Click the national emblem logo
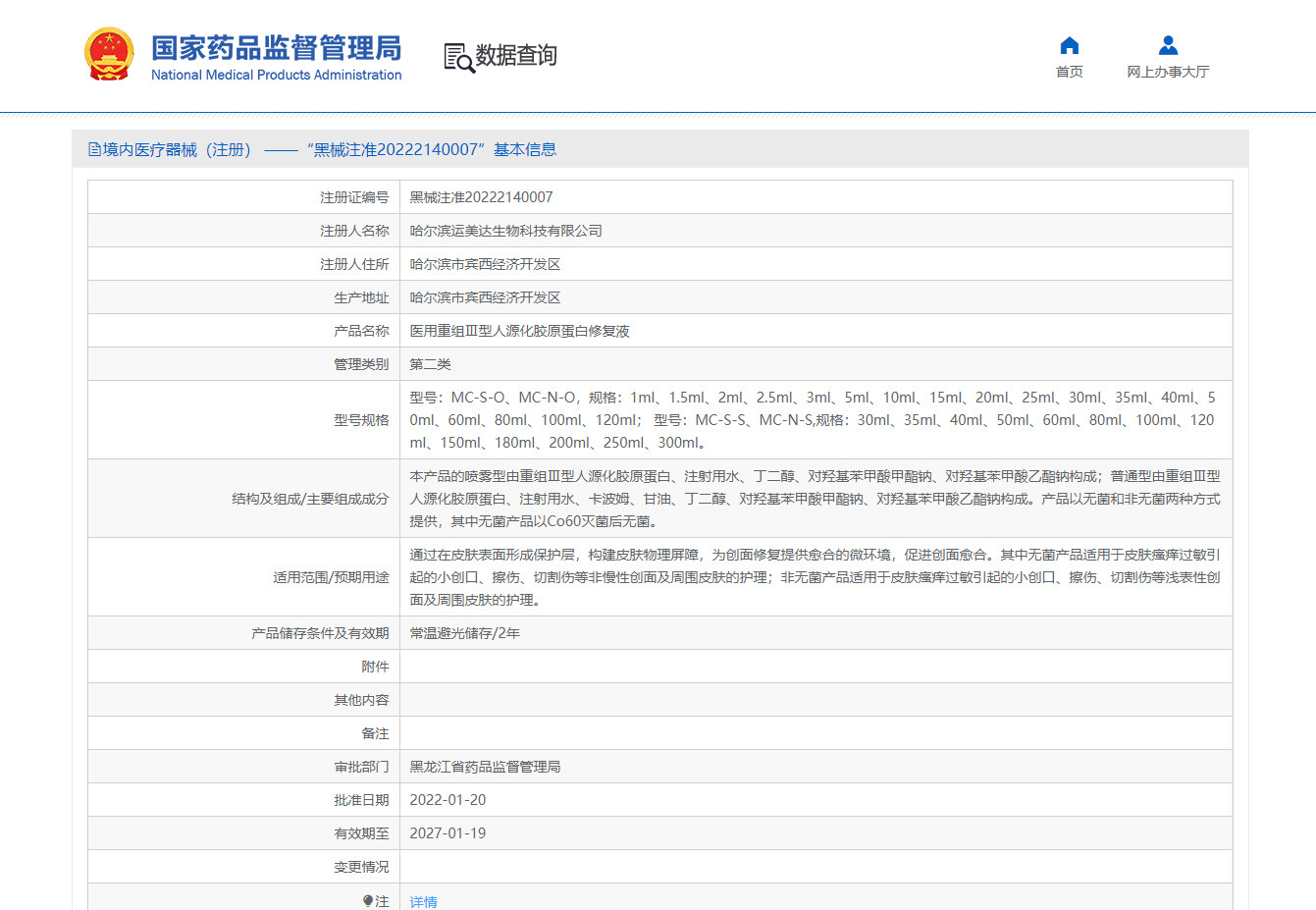Image resolution: width=1316 pixels, height=910 pixels. click(109, 55)
